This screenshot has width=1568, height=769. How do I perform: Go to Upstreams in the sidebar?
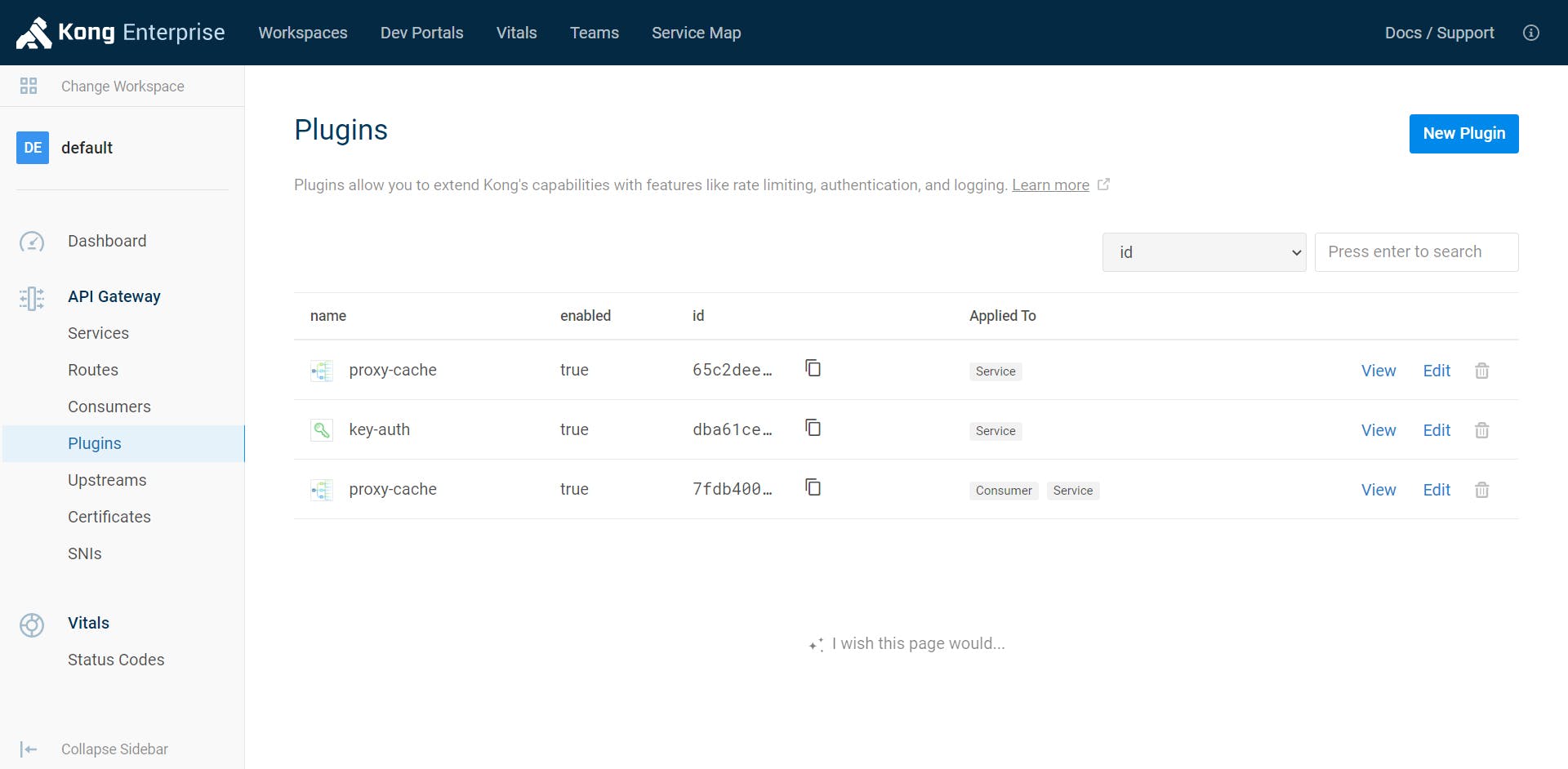[107, 480]
